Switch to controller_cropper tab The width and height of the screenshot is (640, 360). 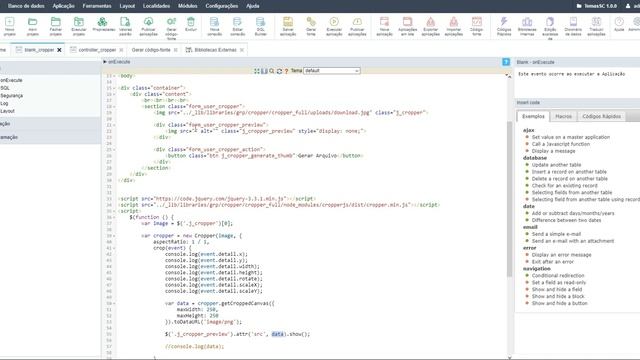(97, 50)
